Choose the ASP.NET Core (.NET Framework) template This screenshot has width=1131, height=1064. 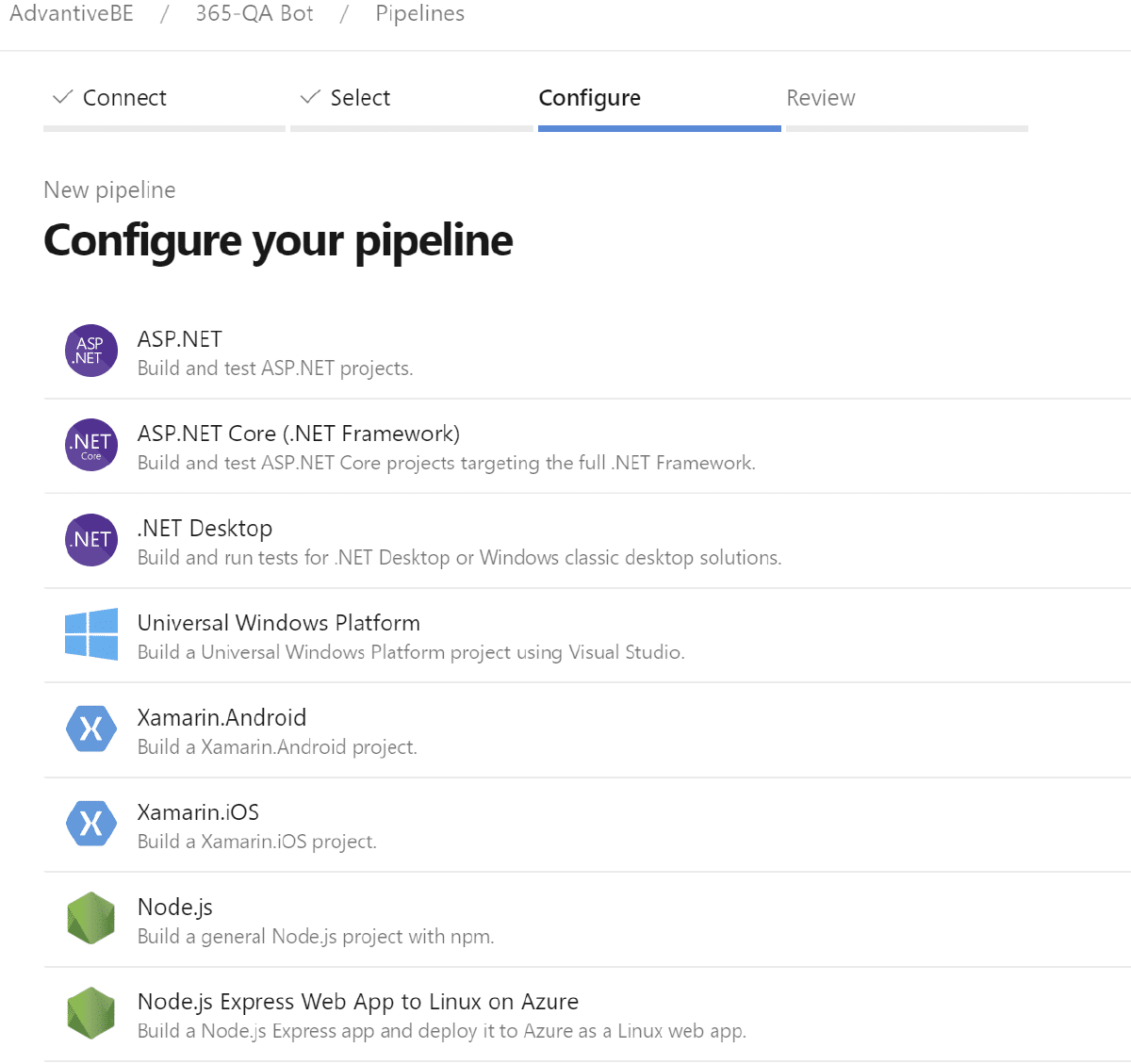[299, 434]
